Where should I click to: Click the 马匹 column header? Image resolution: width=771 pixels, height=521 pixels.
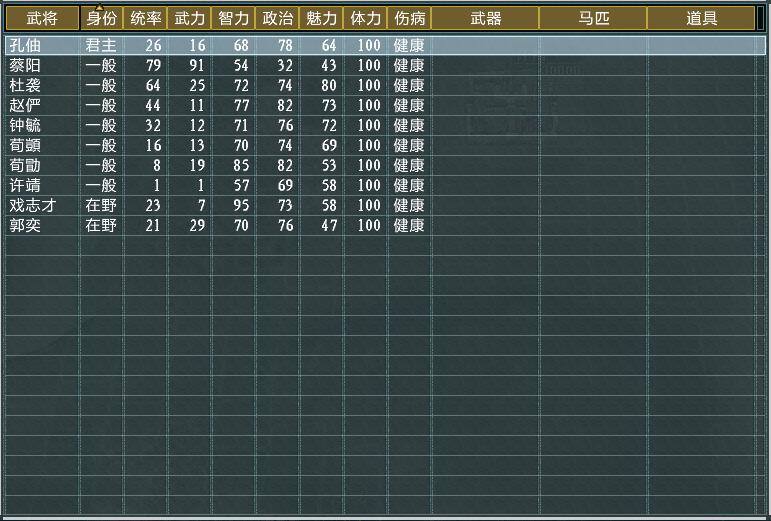tap(593, 19)
